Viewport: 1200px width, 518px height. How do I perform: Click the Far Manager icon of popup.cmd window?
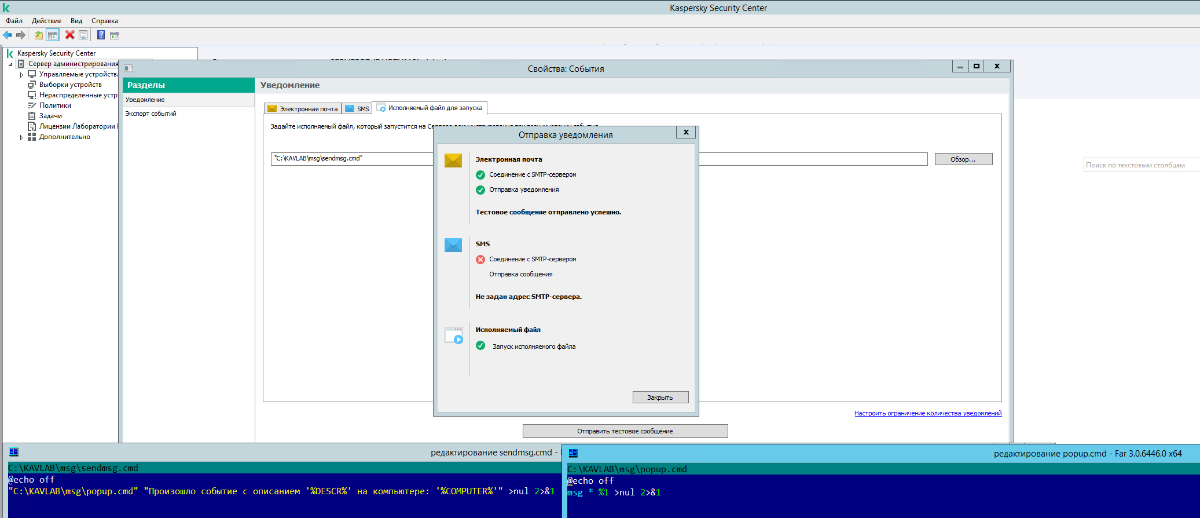[573, 453]
